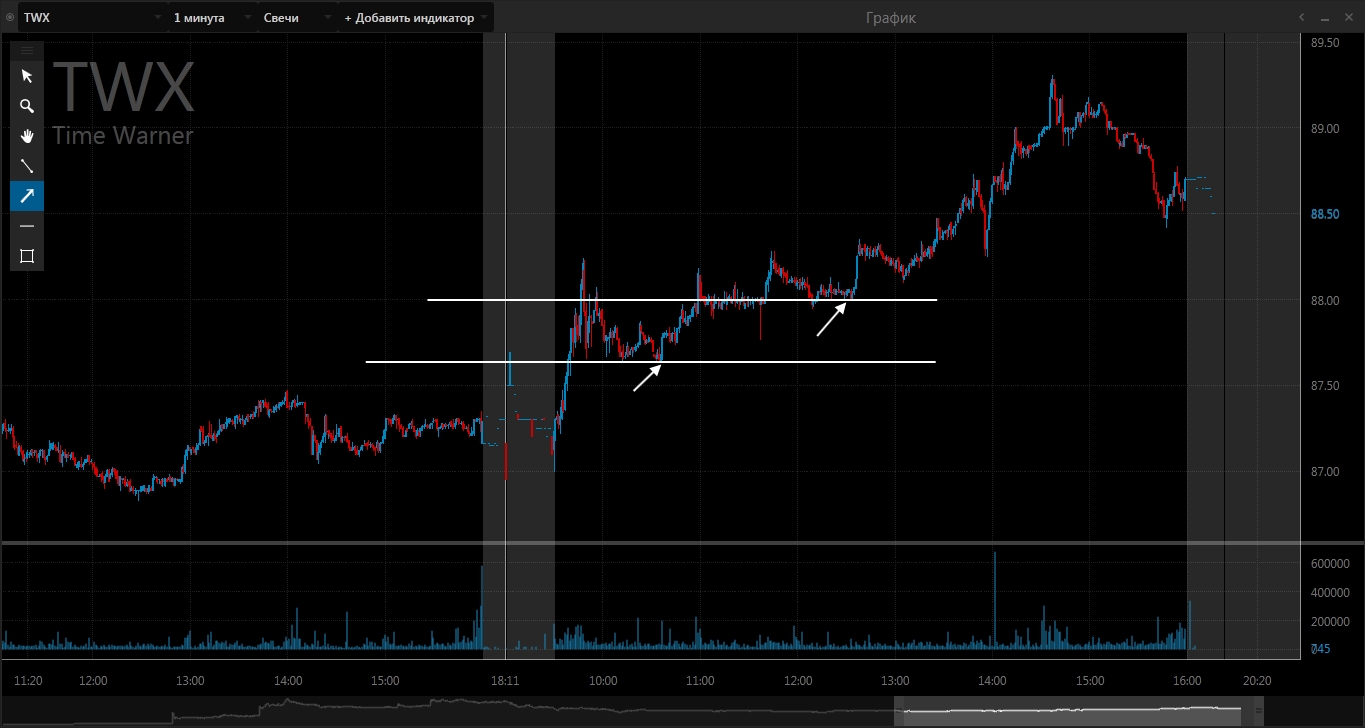Screen dimensions: 1365x728
Task: Grab the drawing toolbar grip handle
Action: pos(27,50)
